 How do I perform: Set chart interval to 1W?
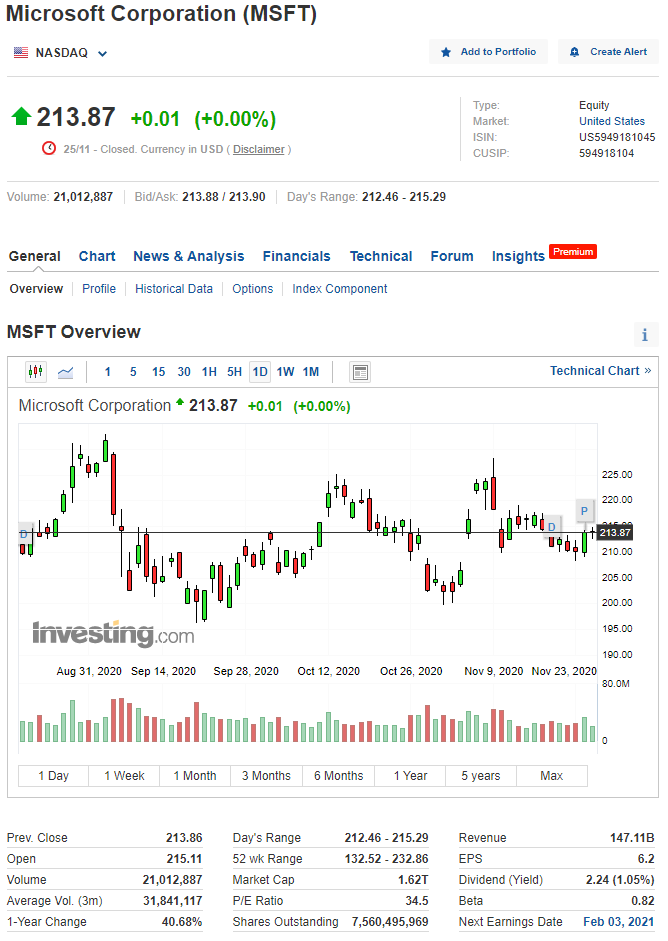coord(286,372)
